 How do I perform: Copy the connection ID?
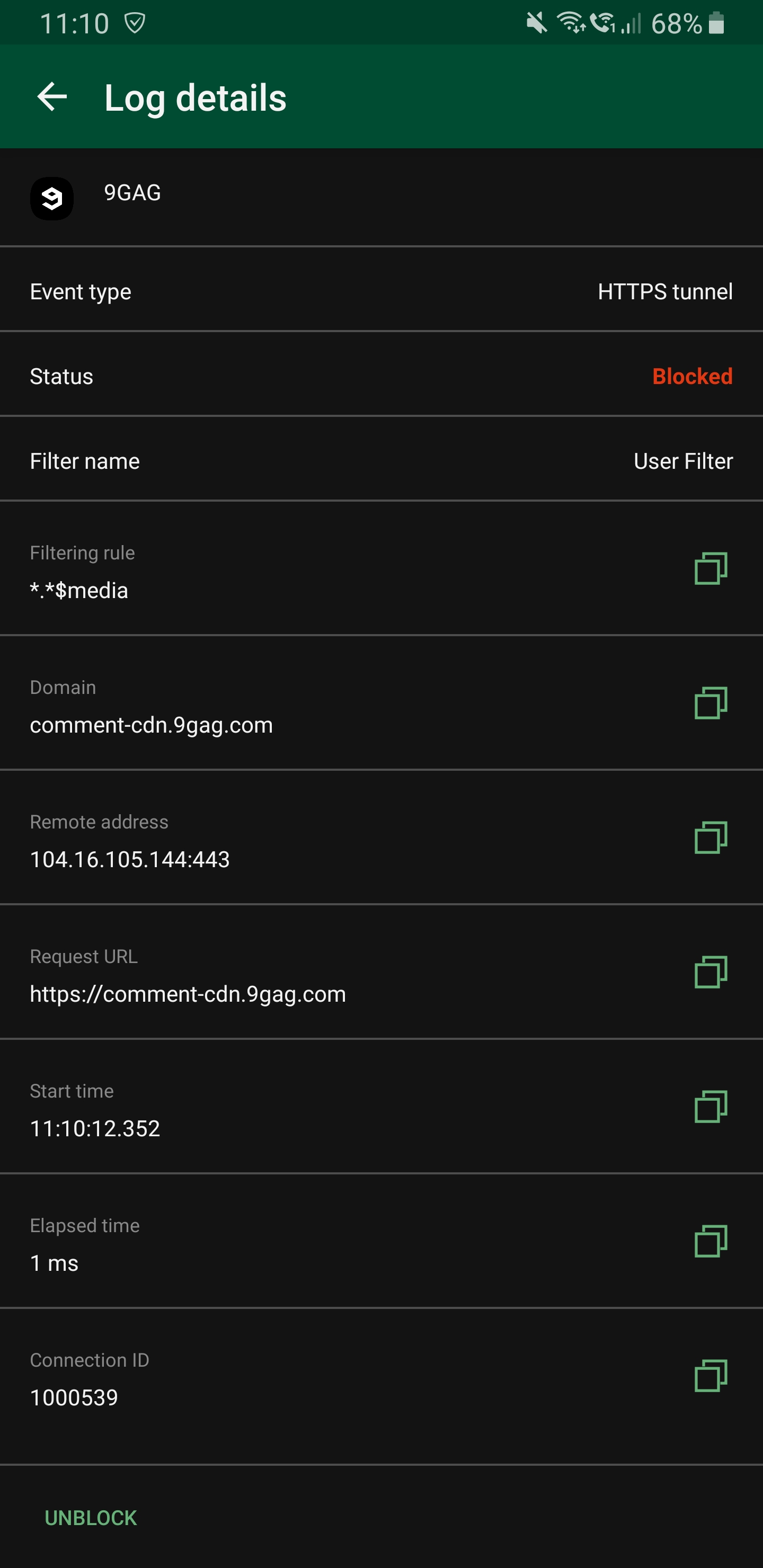710,1377
